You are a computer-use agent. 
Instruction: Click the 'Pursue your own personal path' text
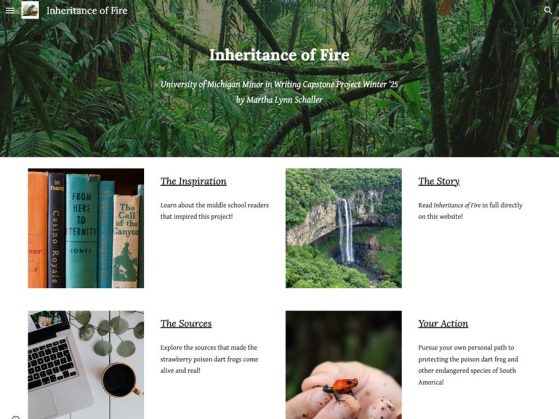pyautogui.click(x=468, y=364)
